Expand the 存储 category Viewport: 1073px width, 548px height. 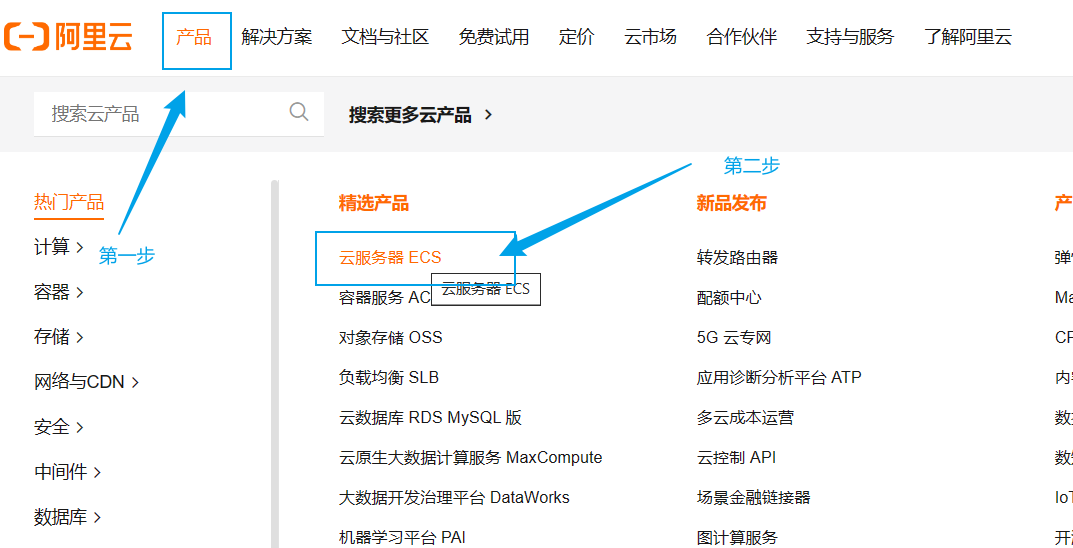pos(59,337)
